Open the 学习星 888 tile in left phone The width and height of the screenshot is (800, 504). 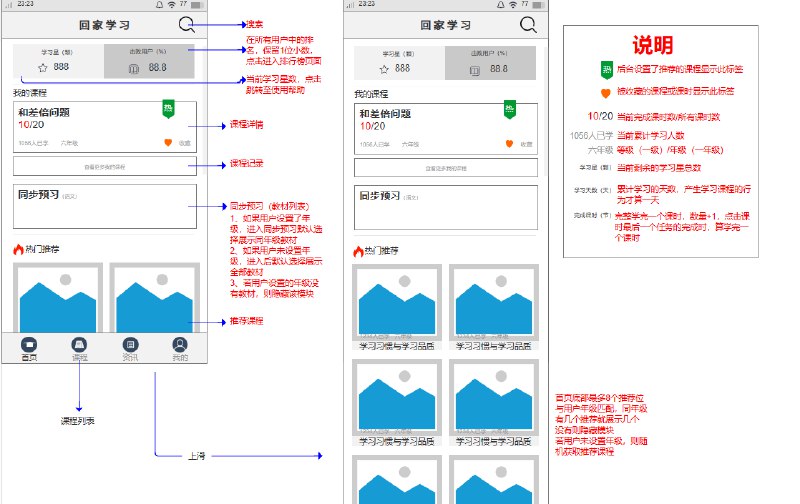point(58,61)
